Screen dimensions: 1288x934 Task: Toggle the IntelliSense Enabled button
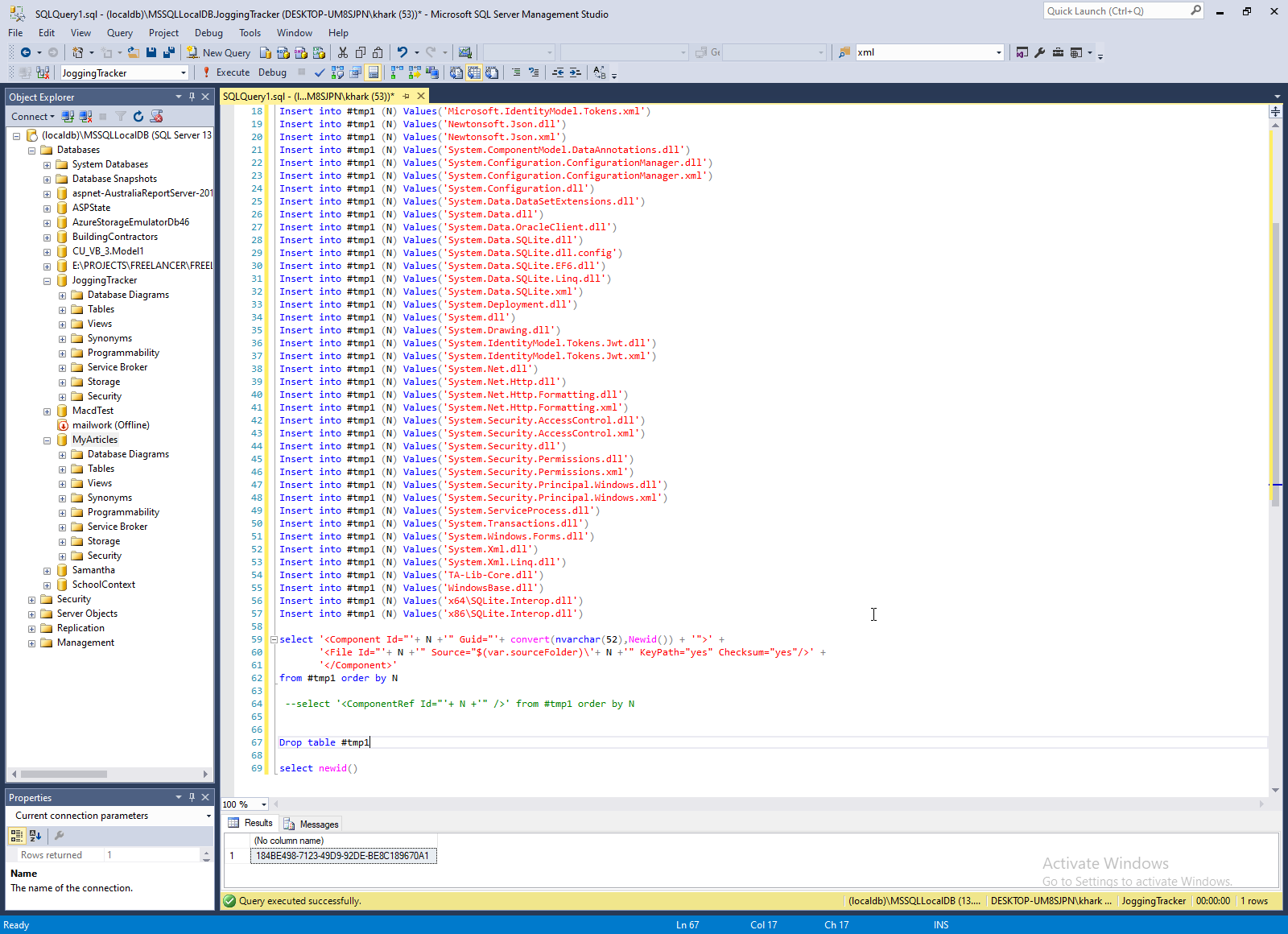click(374, 72)
